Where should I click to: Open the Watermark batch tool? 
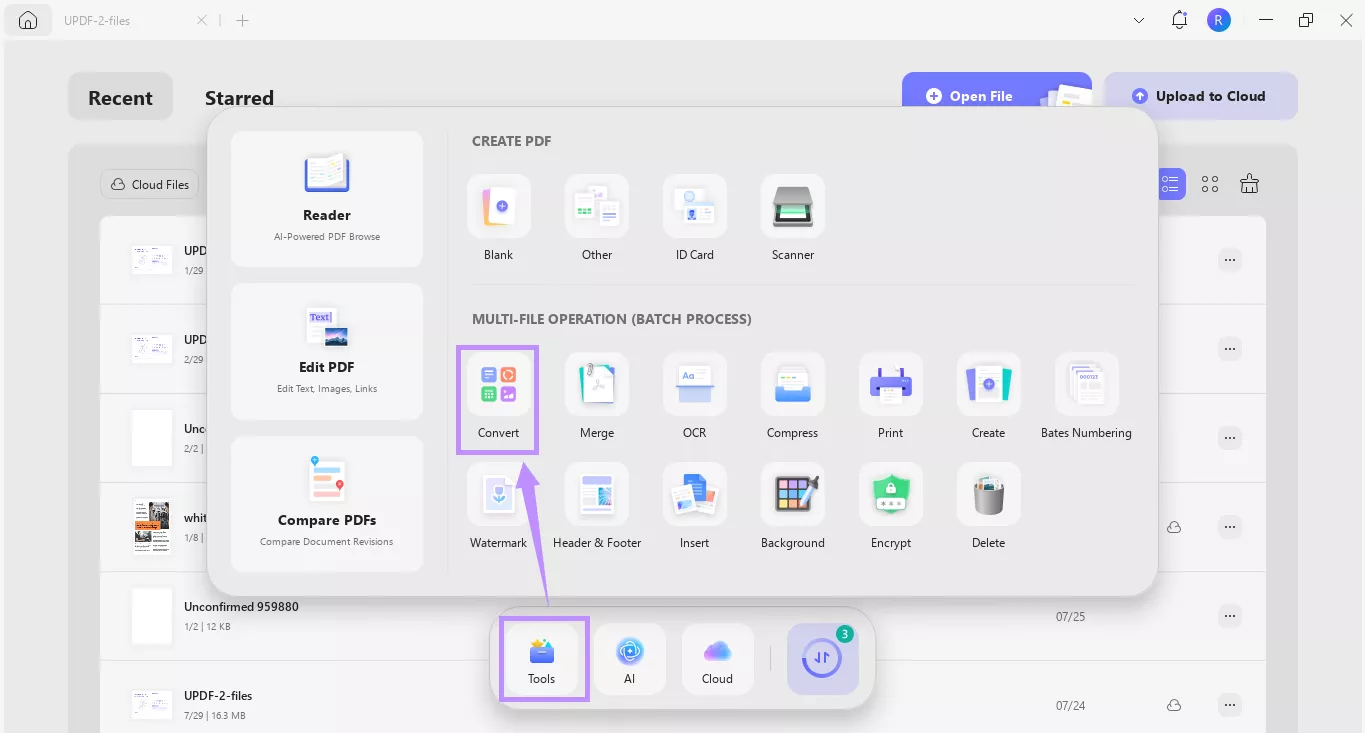[498, 507]
